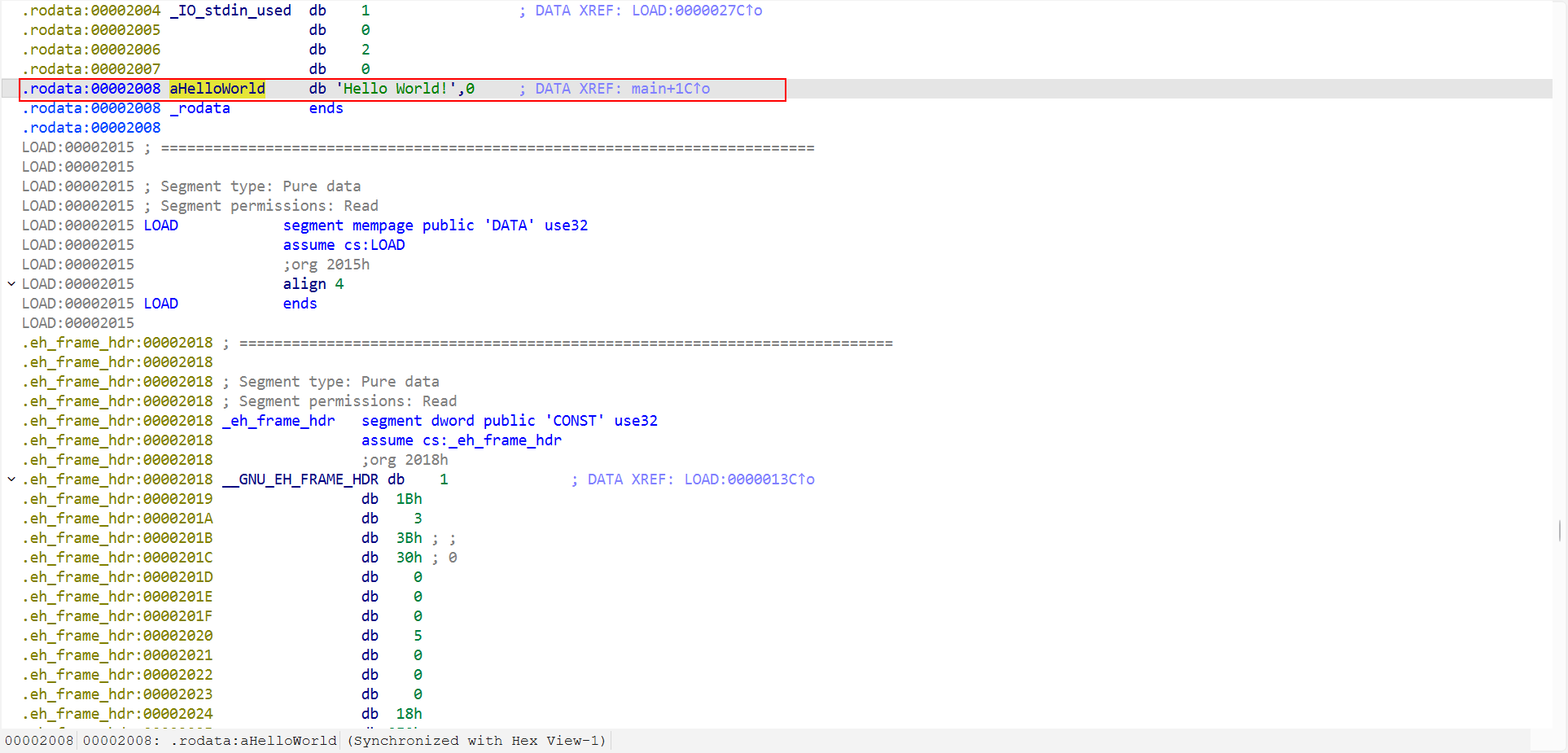1568x753 pixels.
Task: Follow the LOAD:0000027C↑o cross reference
Action: (x=698, y=11)
